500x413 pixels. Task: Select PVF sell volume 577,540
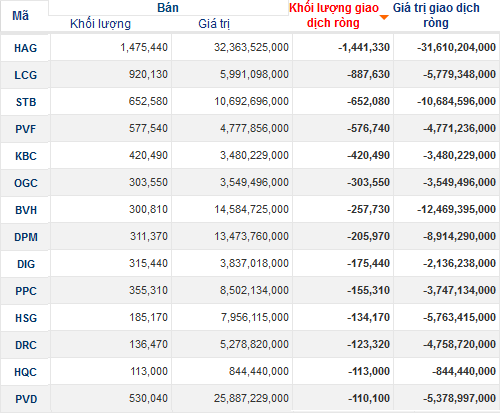pos(148,128)
